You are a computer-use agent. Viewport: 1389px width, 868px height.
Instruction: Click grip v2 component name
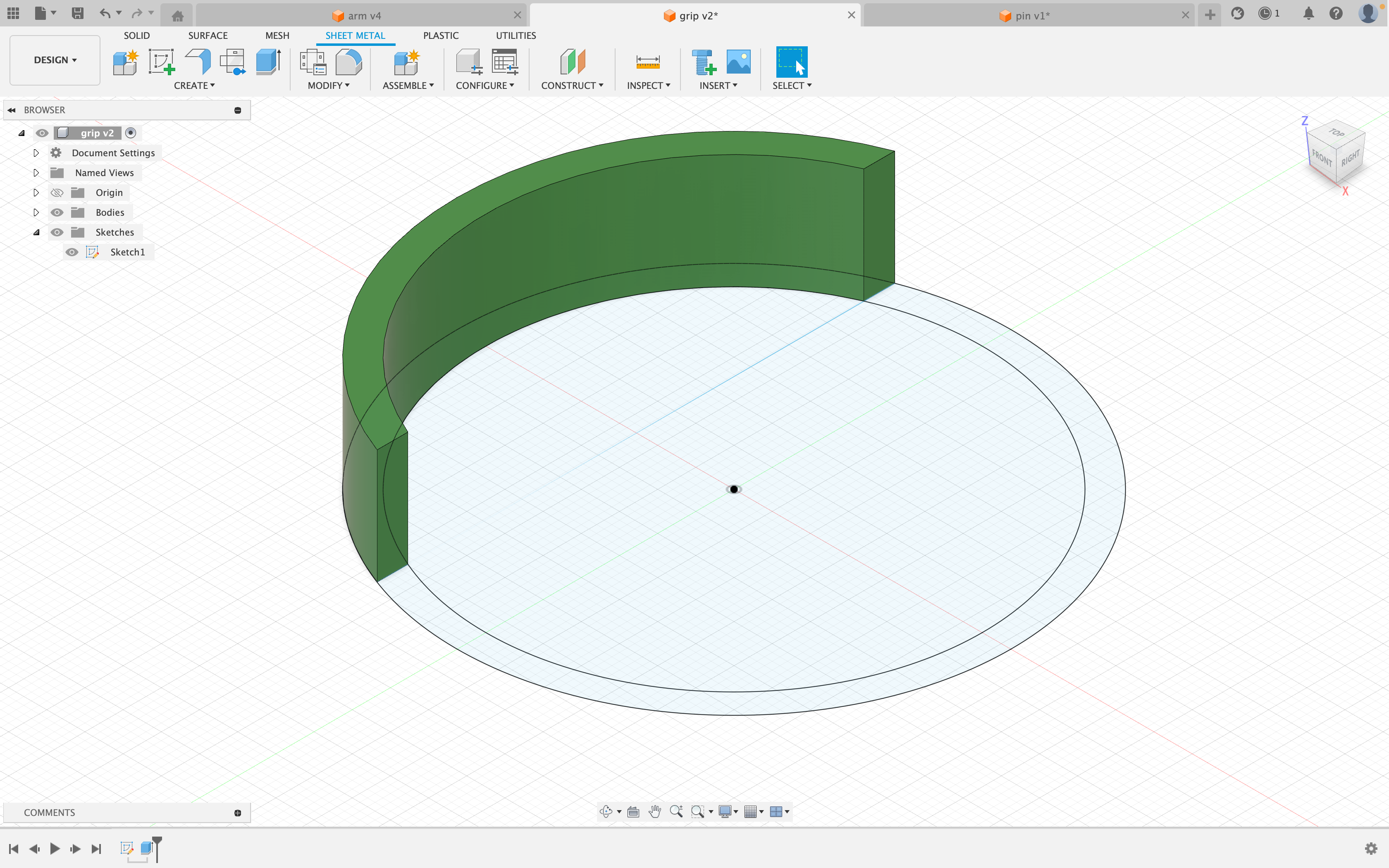click(x=97, y=133)
